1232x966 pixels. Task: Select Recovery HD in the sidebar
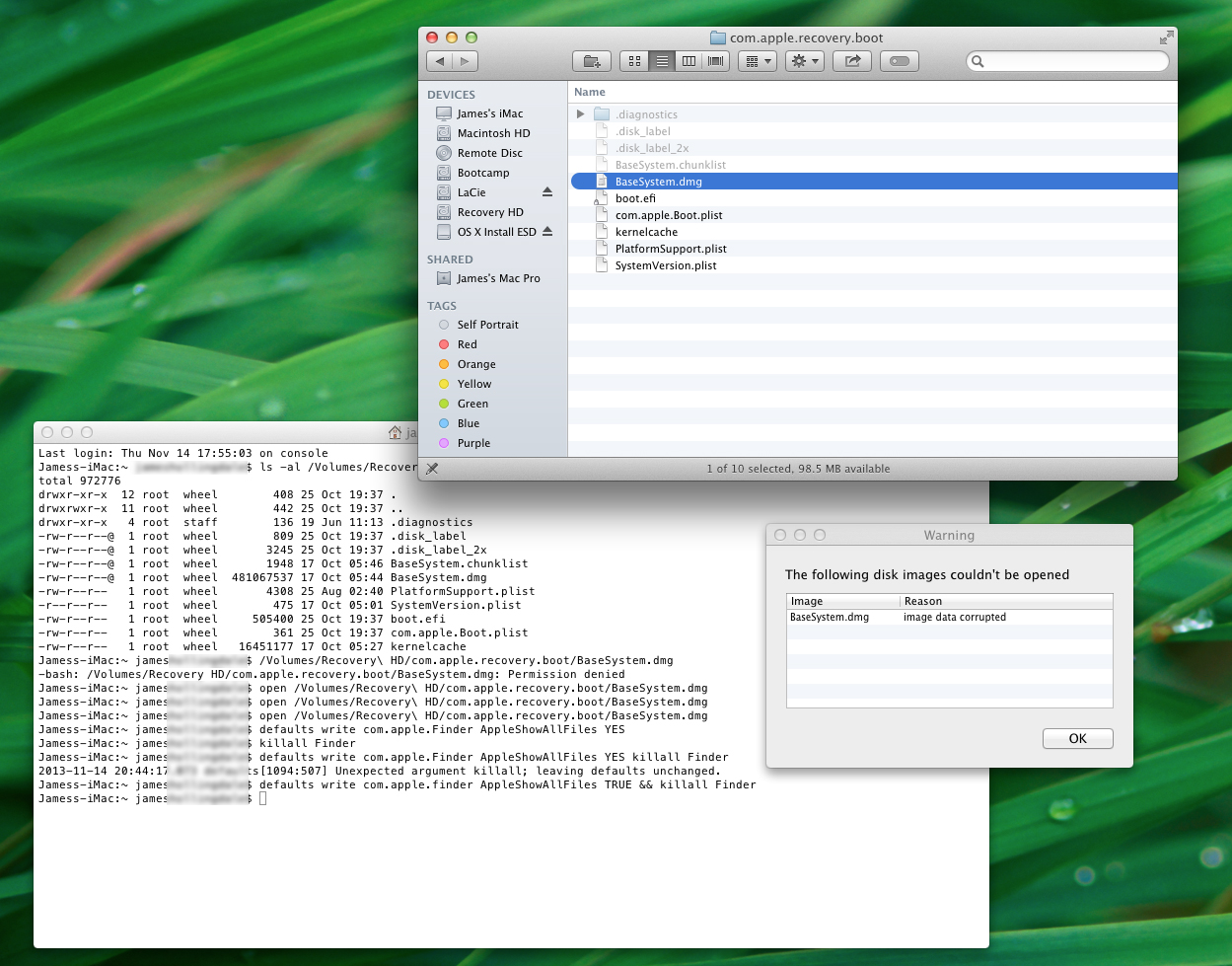(490, 212)
